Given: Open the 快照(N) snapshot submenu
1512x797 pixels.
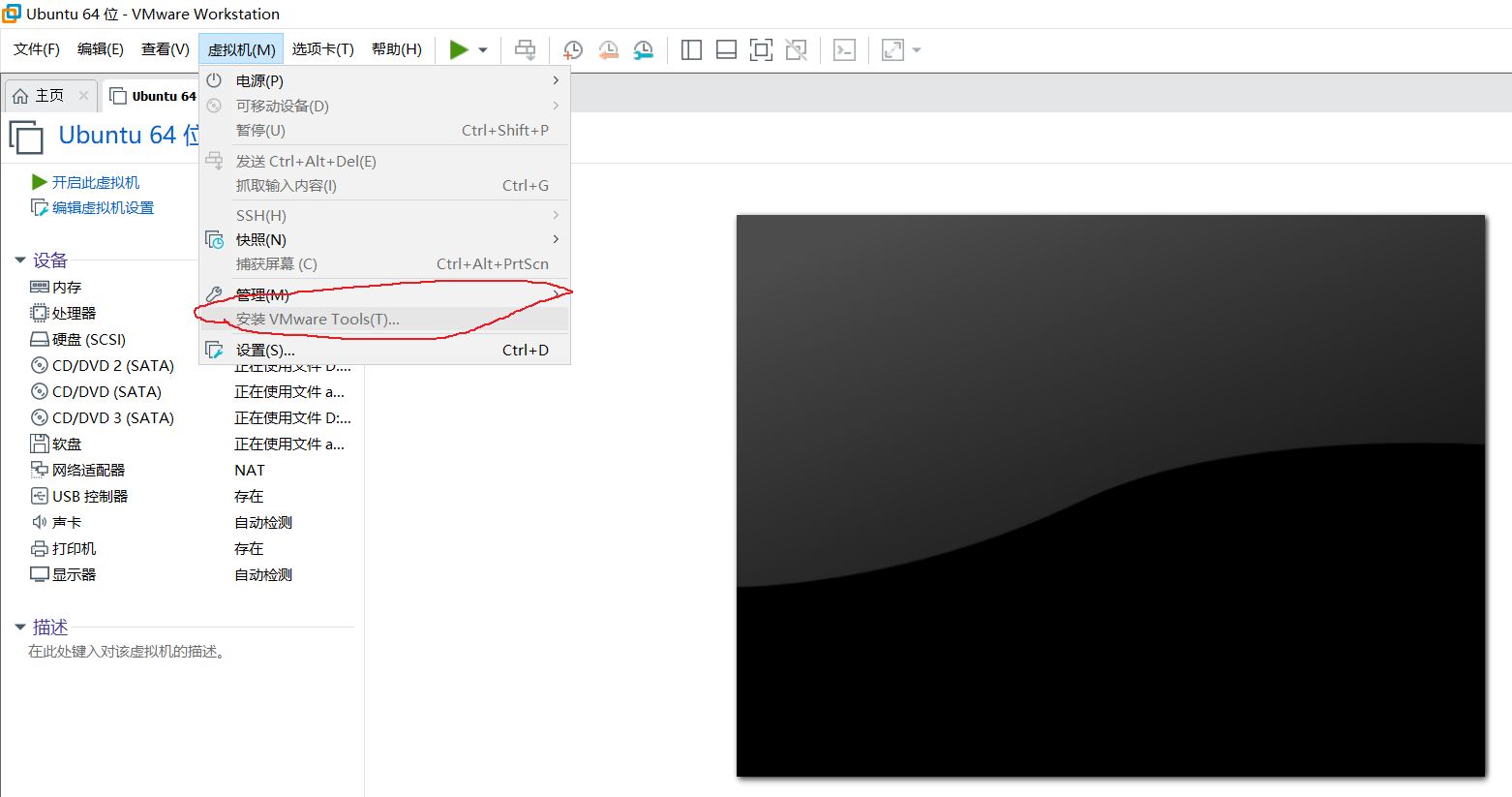Looking at the screenshot, I should [384, 239].
